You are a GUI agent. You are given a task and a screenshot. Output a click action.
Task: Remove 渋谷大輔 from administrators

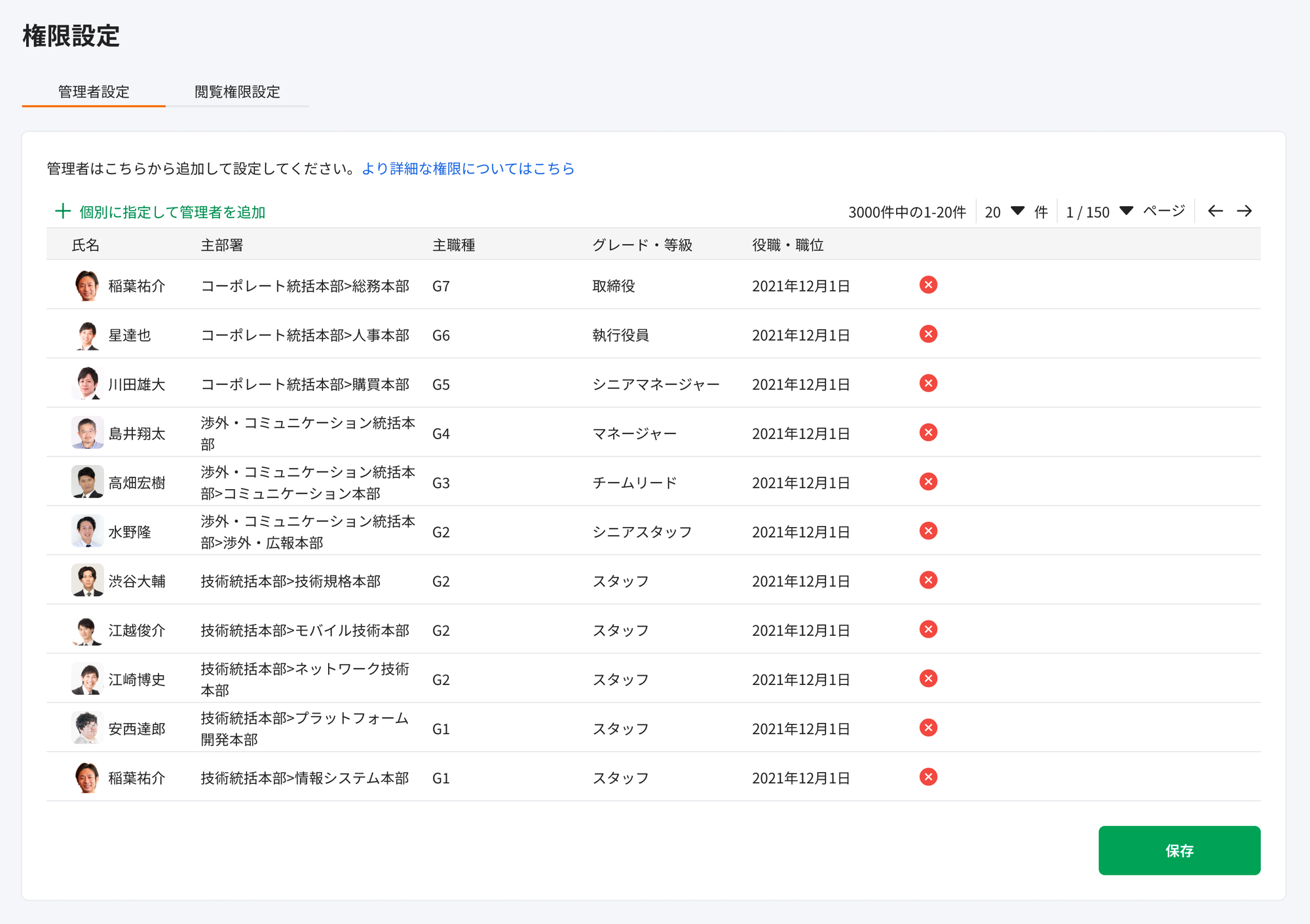(928, 580)
